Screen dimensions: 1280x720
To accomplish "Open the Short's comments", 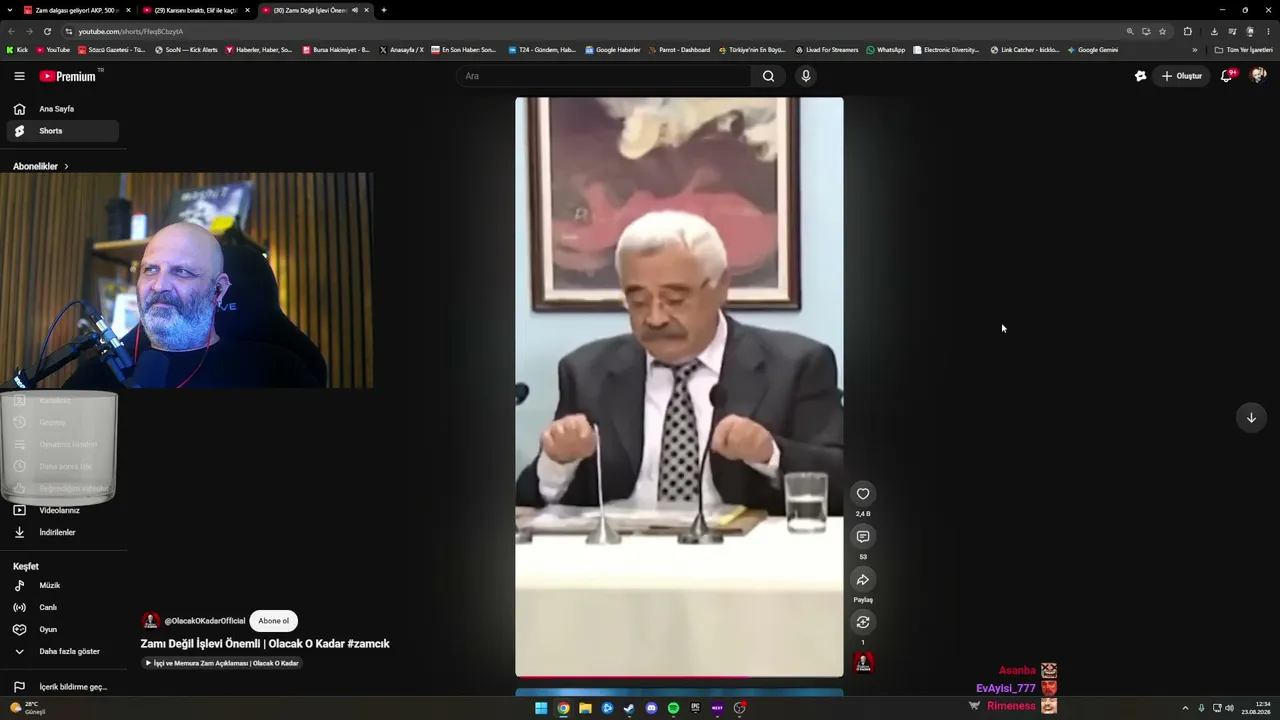I will 863,537.
